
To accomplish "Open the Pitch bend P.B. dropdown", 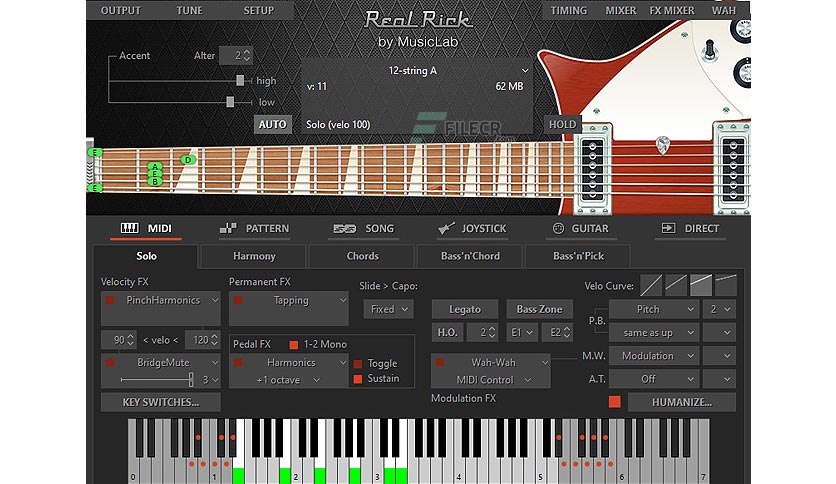I will pyautogui.click(x=654, y=309).
